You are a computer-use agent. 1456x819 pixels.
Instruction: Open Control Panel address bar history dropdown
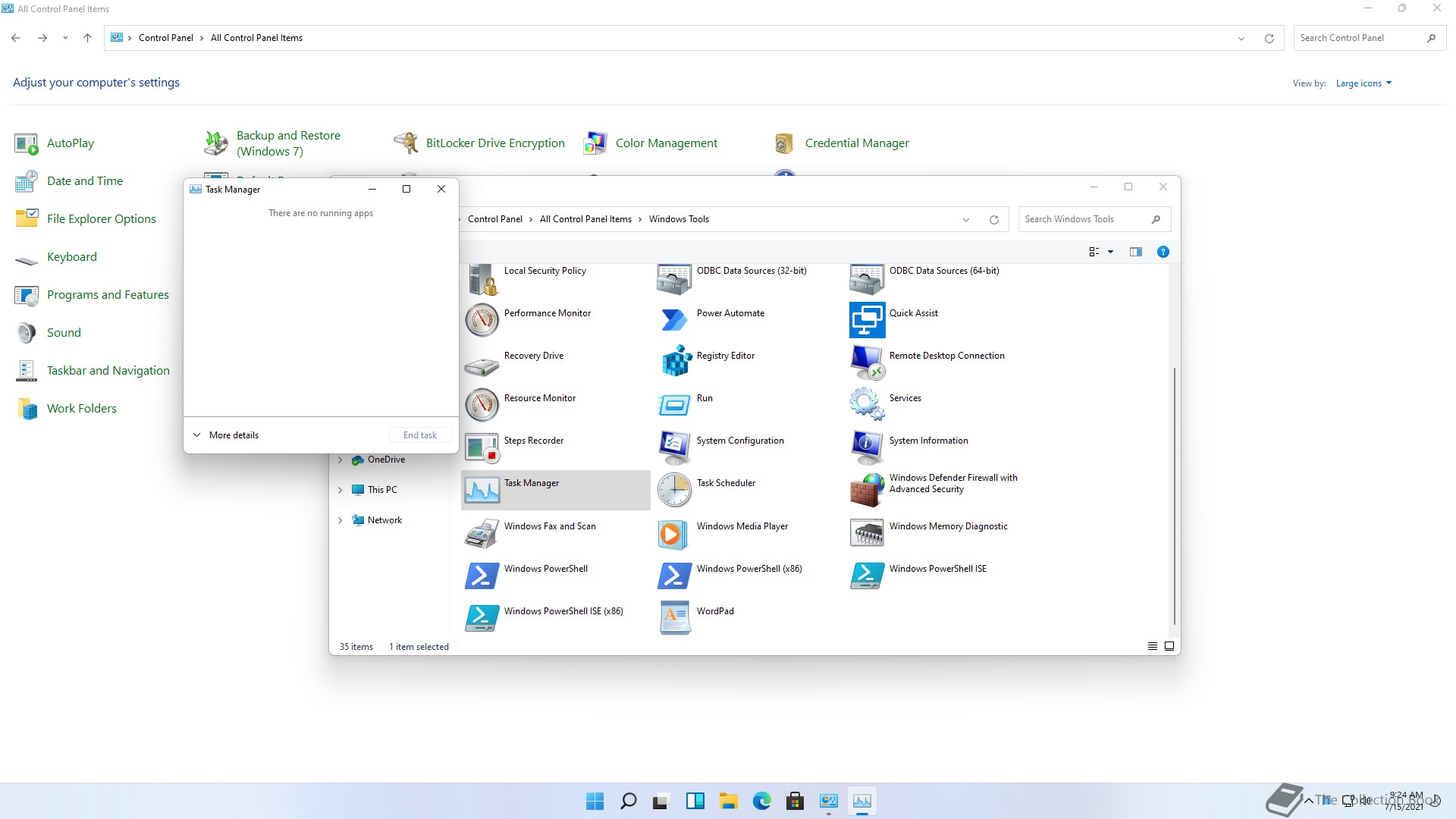(x=1241, y=38)
